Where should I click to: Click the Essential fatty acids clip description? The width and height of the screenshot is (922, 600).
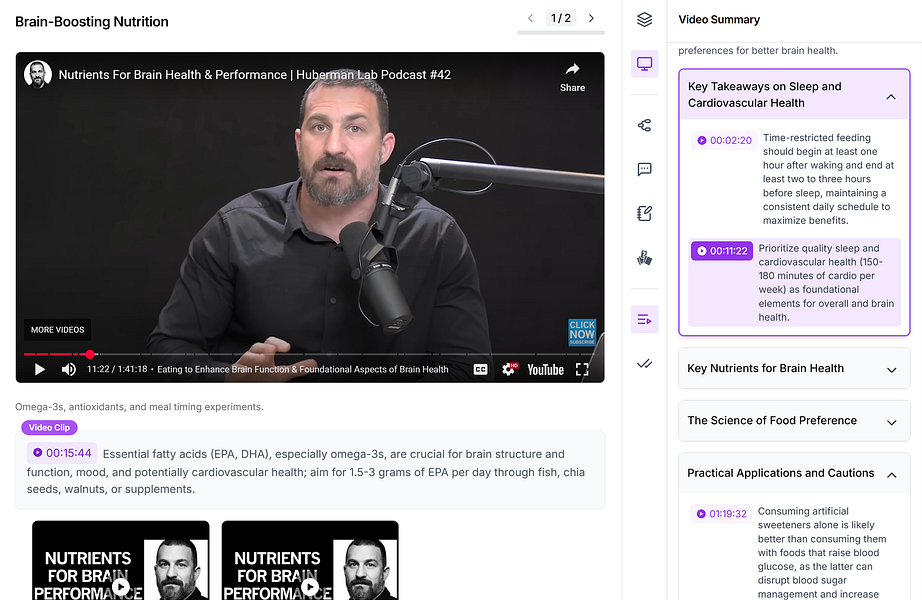[x=306, y=471]
